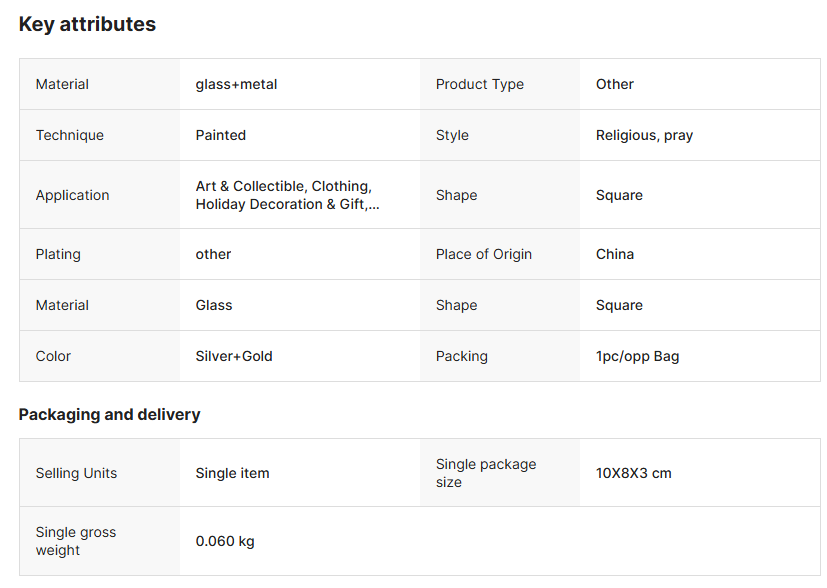Click the glass+metal material value

236,85
